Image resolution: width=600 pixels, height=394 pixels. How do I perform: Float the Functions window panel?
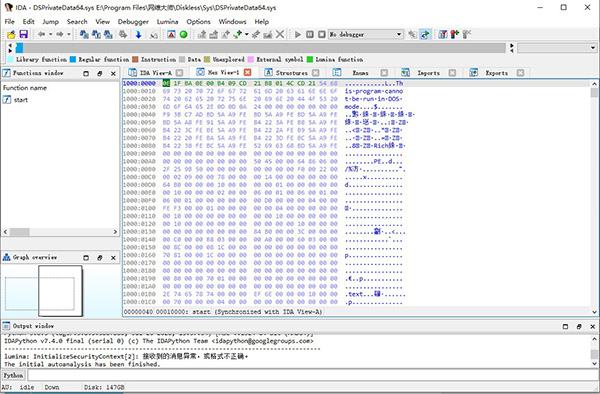pos(99,73)
